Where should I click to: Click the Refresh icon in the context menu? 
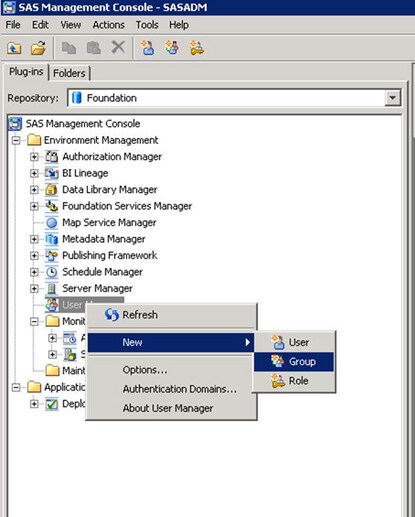(112, 315)
